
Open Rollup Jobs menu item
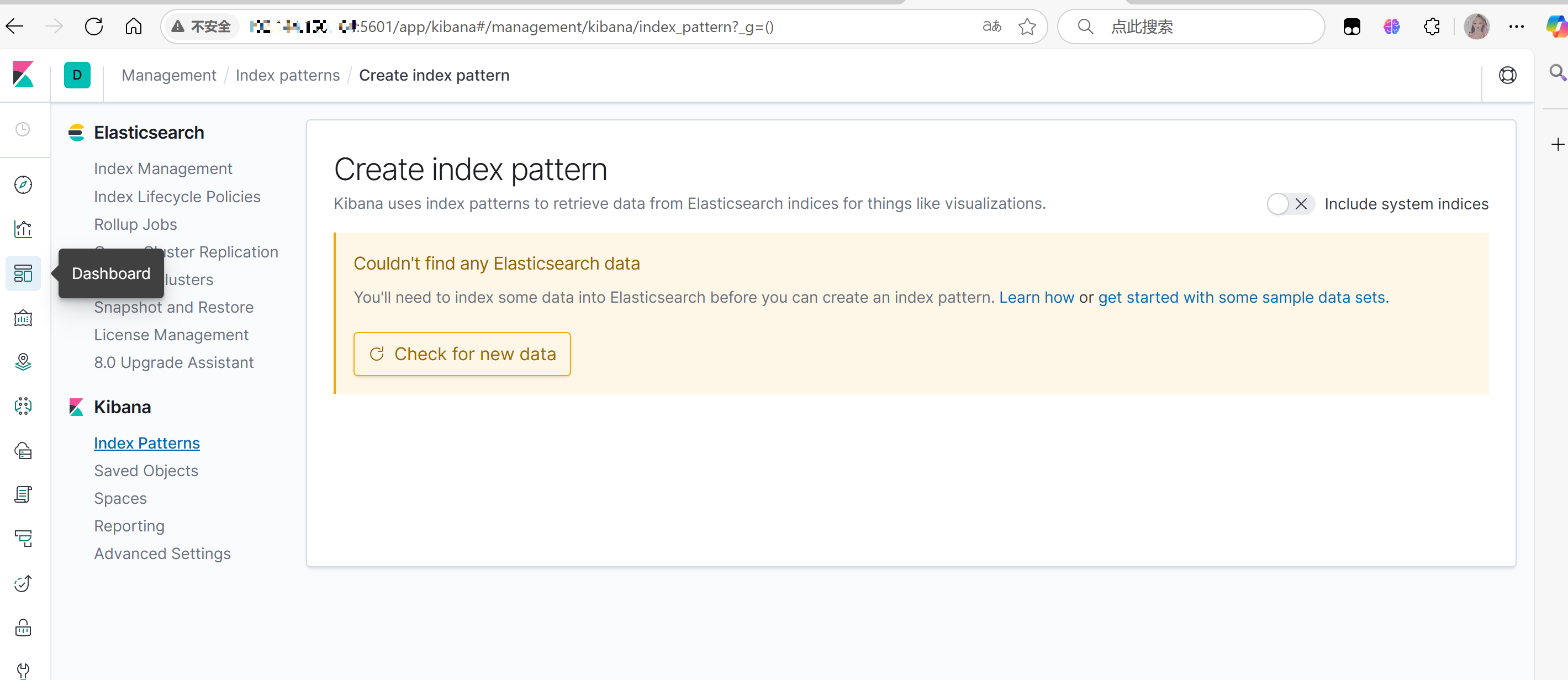pos(135,224)
